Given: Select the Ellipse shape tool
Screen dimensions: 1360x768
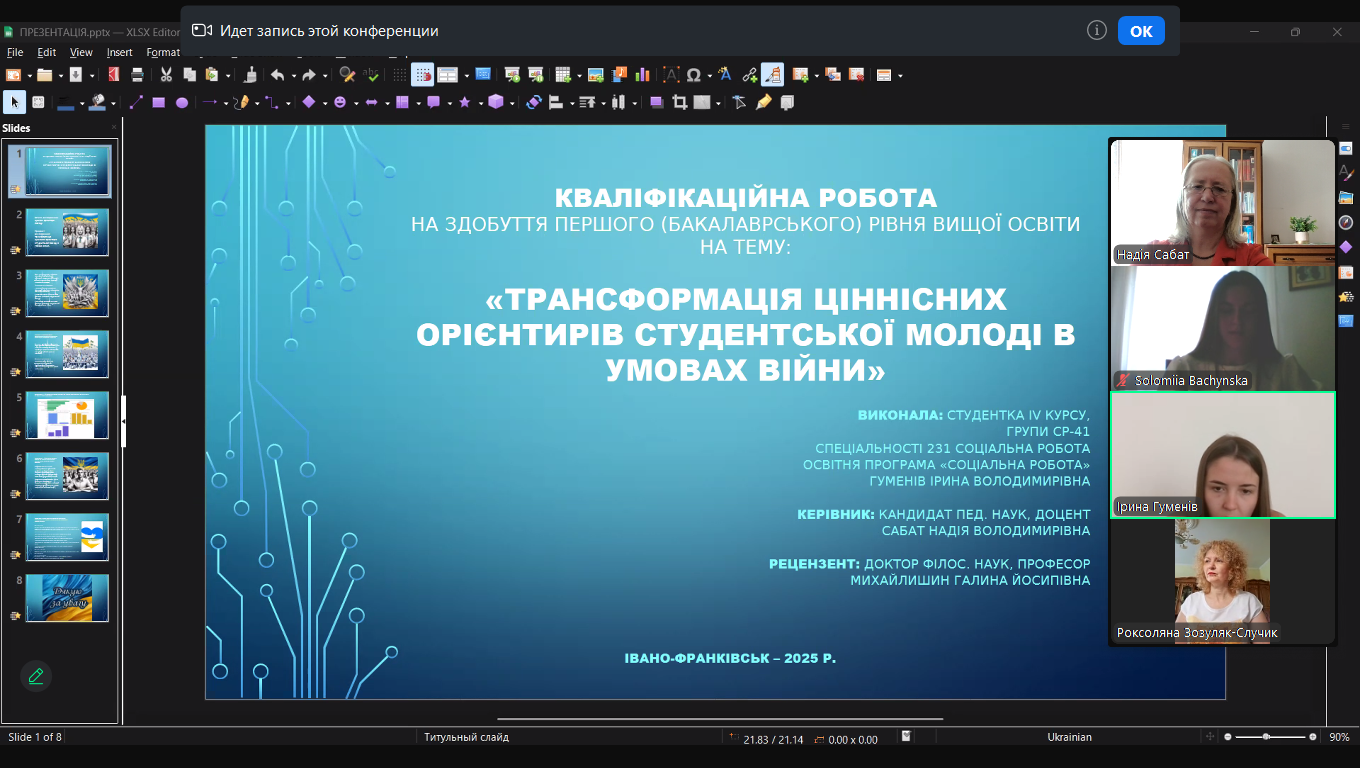Looking at the screenshot, I should tap(182, 102).
